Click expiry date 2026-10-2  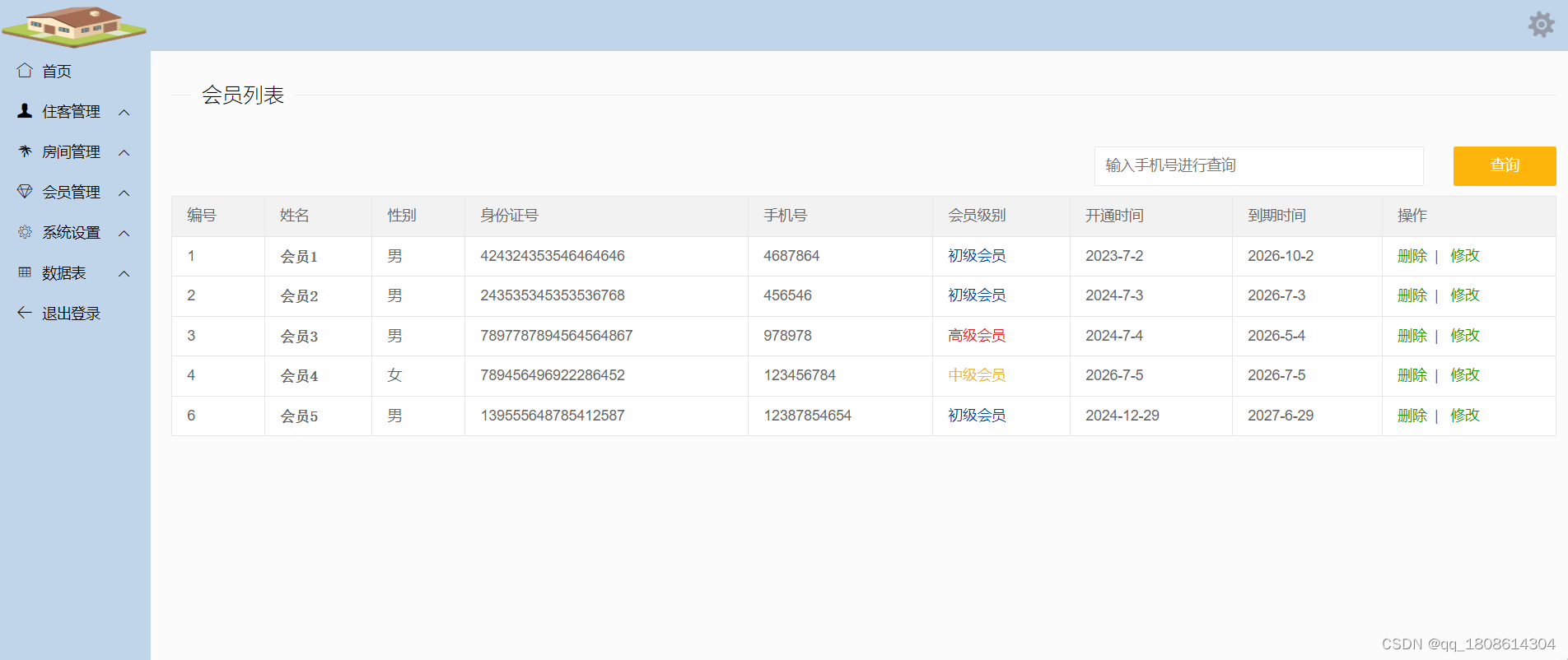click(x=1281, y=256)
